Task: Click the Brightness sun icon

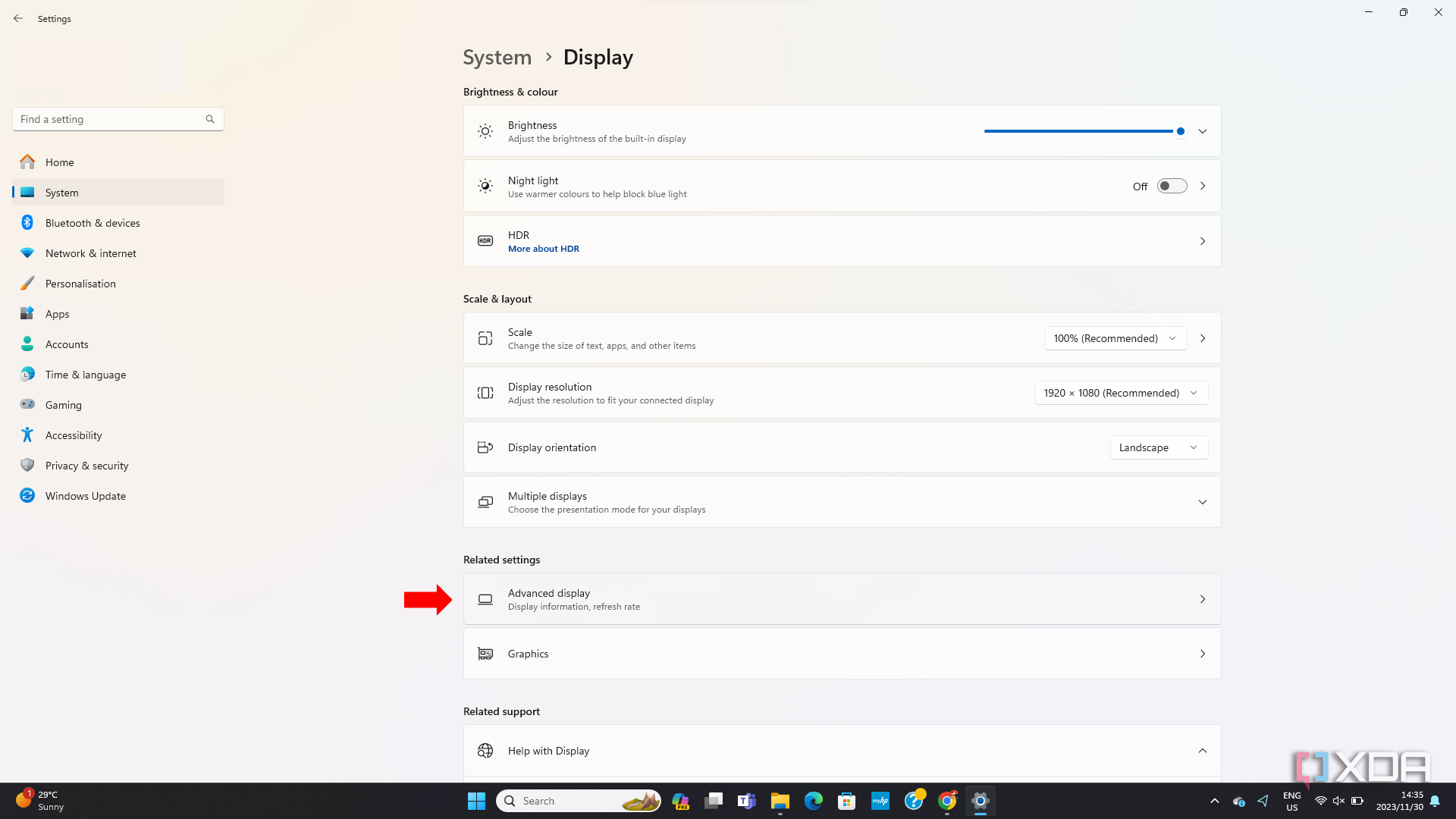Action: (485, 131)
